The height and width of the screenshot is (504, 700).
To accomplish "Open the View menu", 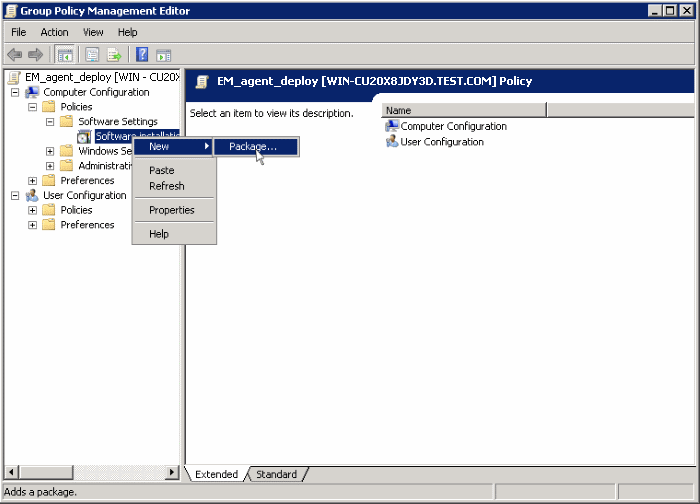I will [x=93, y=32].
